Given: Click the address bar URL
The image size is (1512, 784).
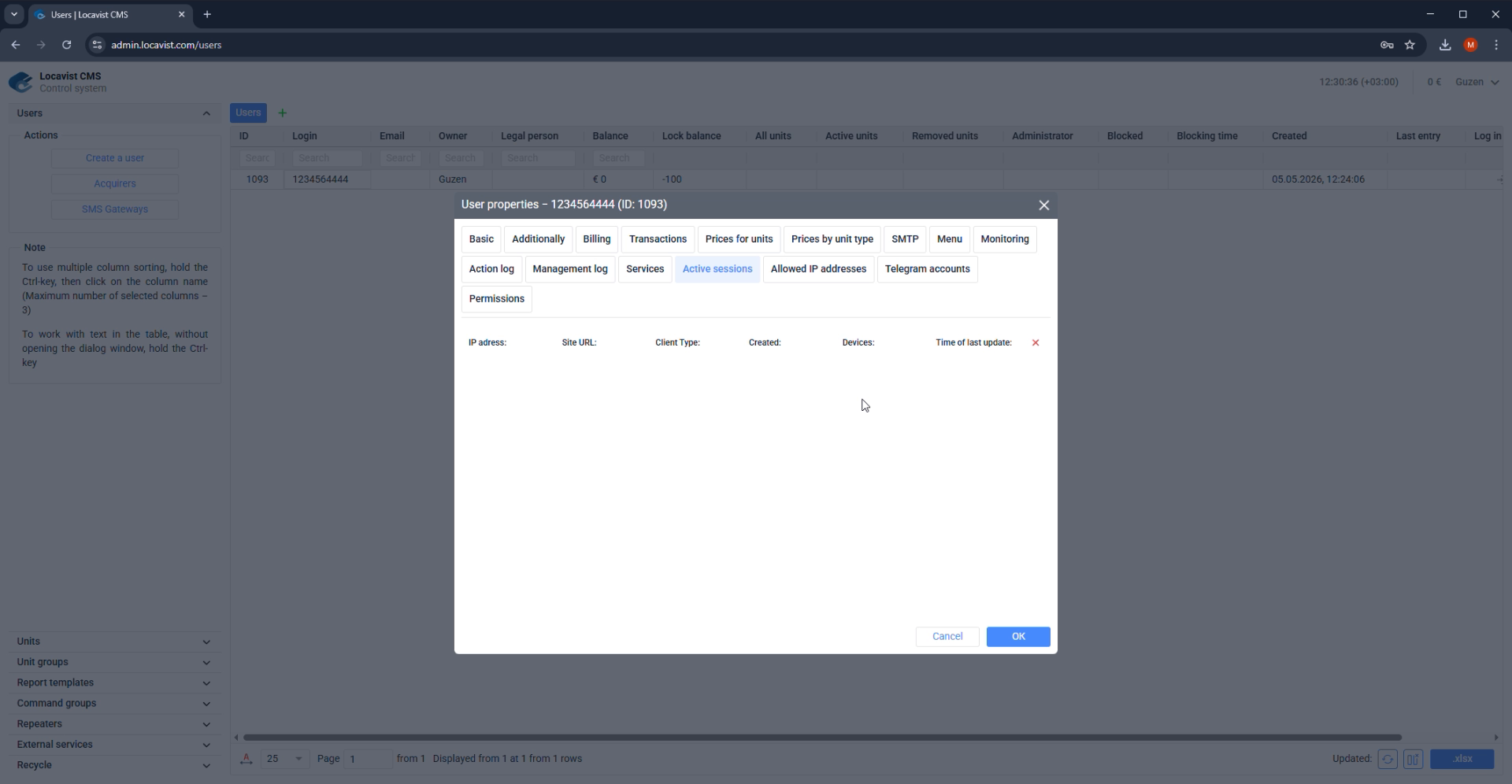Looking at the screenshot, I should click(x=166, y=45).
